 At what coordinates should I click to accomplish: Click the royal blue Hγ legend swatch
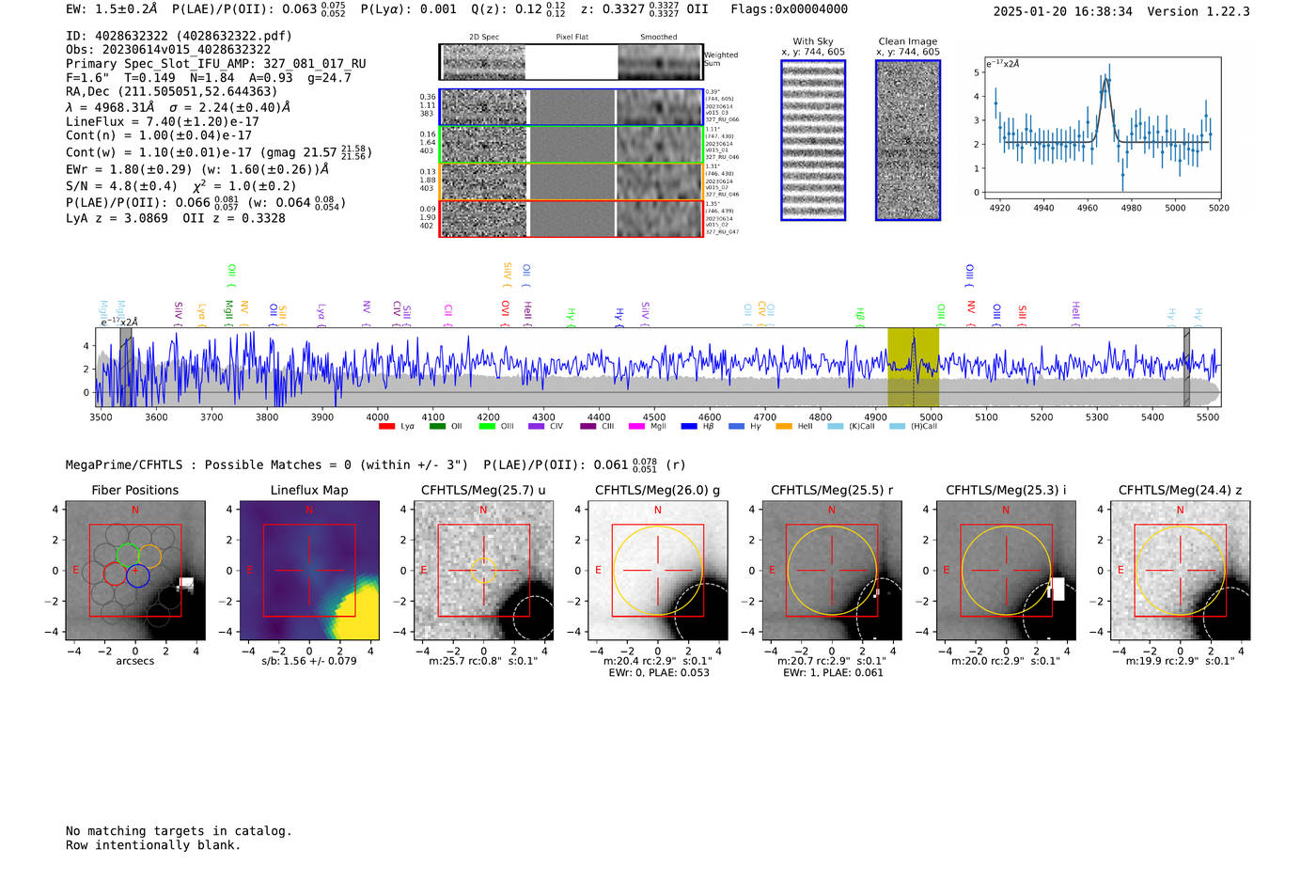pyautogui.click(x=736, y=427)
